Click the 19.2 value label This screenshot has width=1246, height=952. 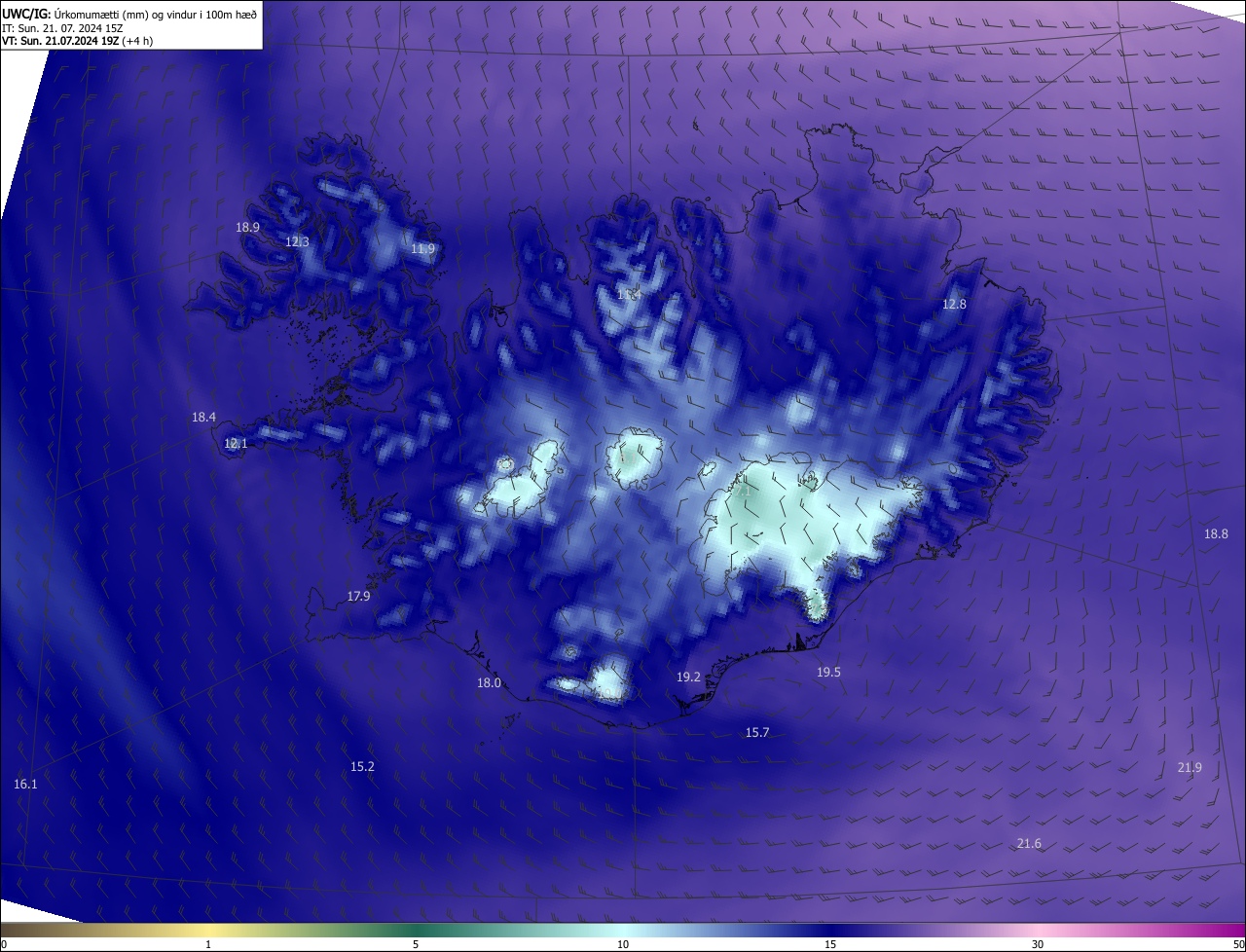click(688, 677)
